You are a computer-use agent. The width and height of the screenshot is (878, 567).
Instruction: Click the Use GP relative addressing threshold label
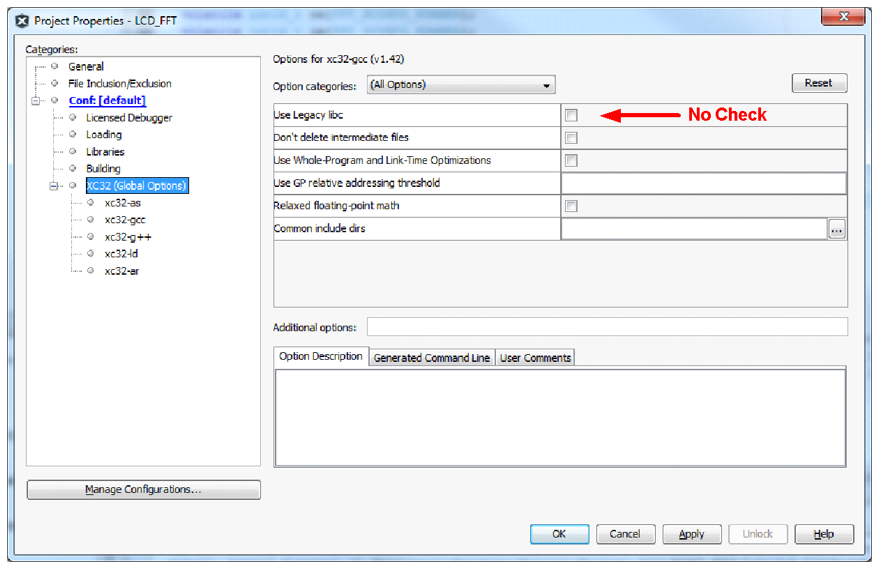357,183
